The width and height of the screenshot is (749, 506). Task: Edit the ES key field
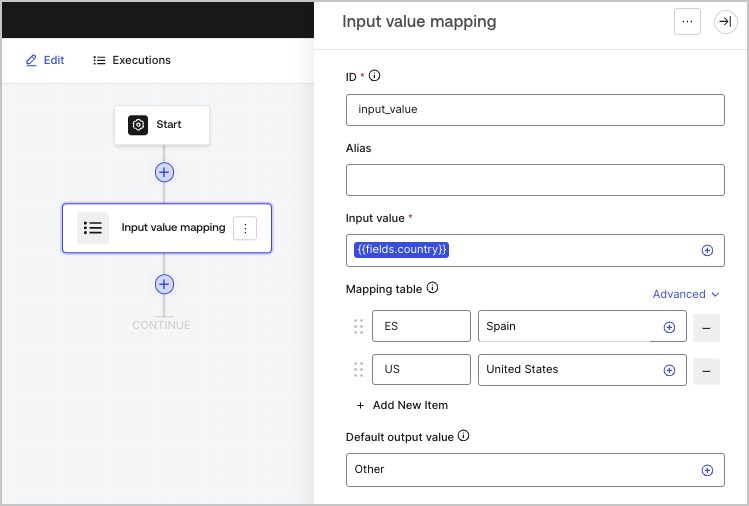click(x=421, y=326)
